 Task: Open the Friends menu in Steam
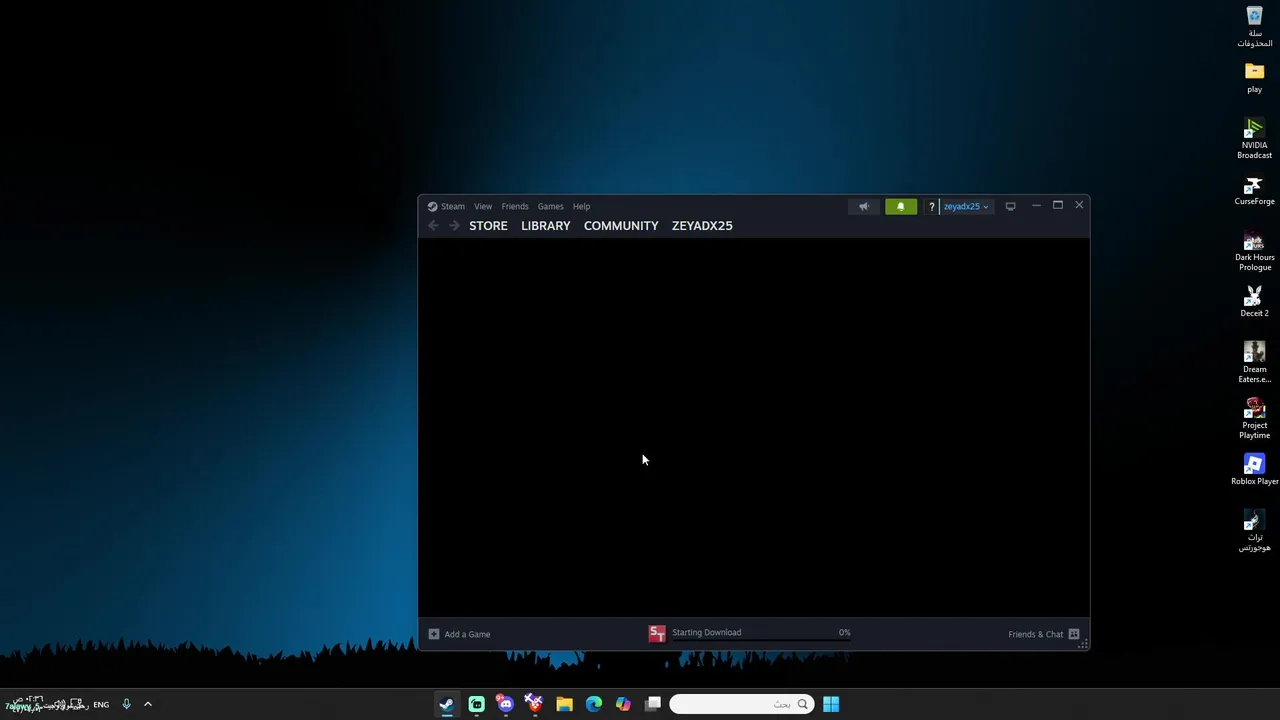[x=515, y=206]
